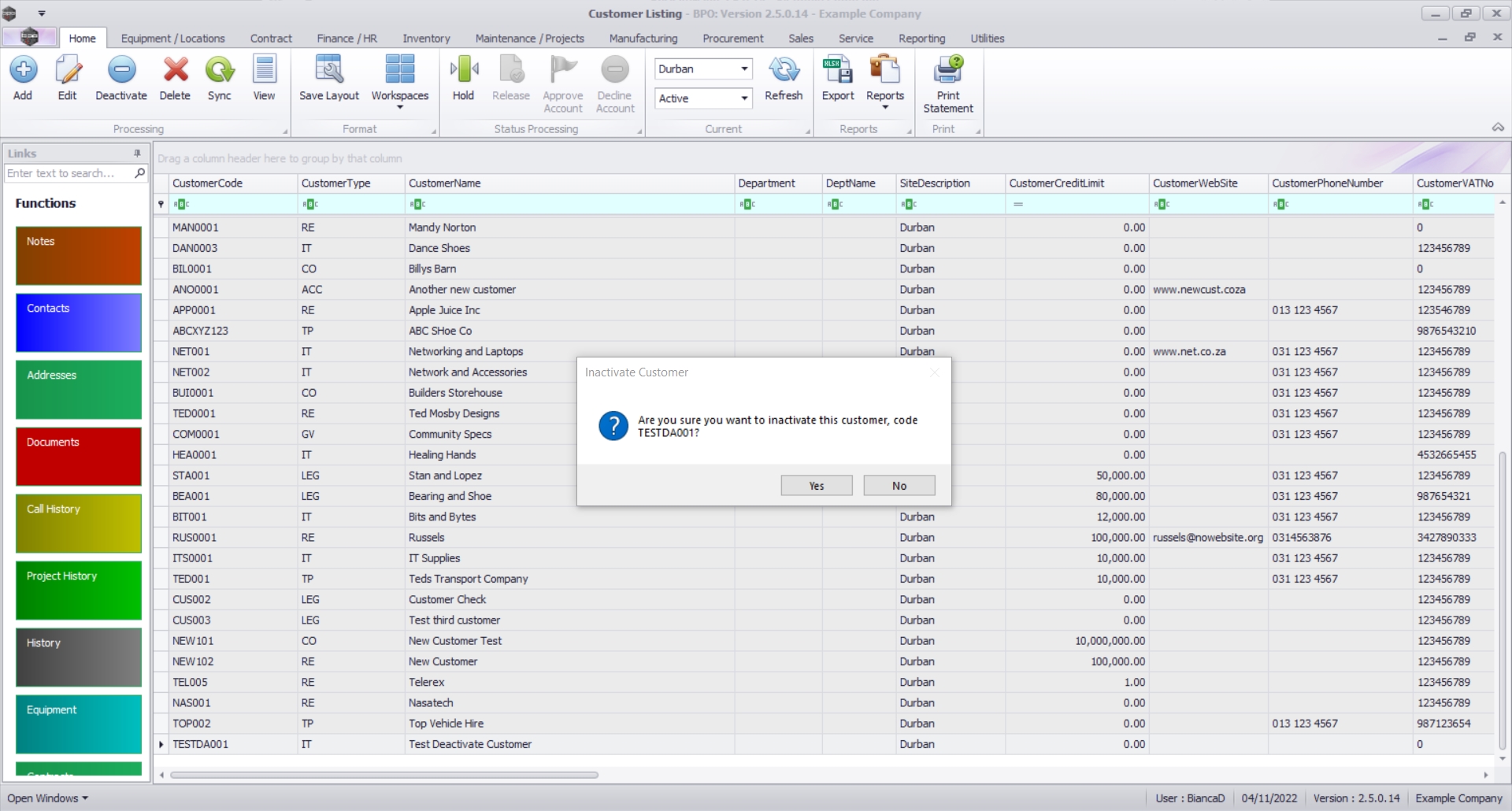
Task: Click the Decline Account icon
Action: click(615, 70)
